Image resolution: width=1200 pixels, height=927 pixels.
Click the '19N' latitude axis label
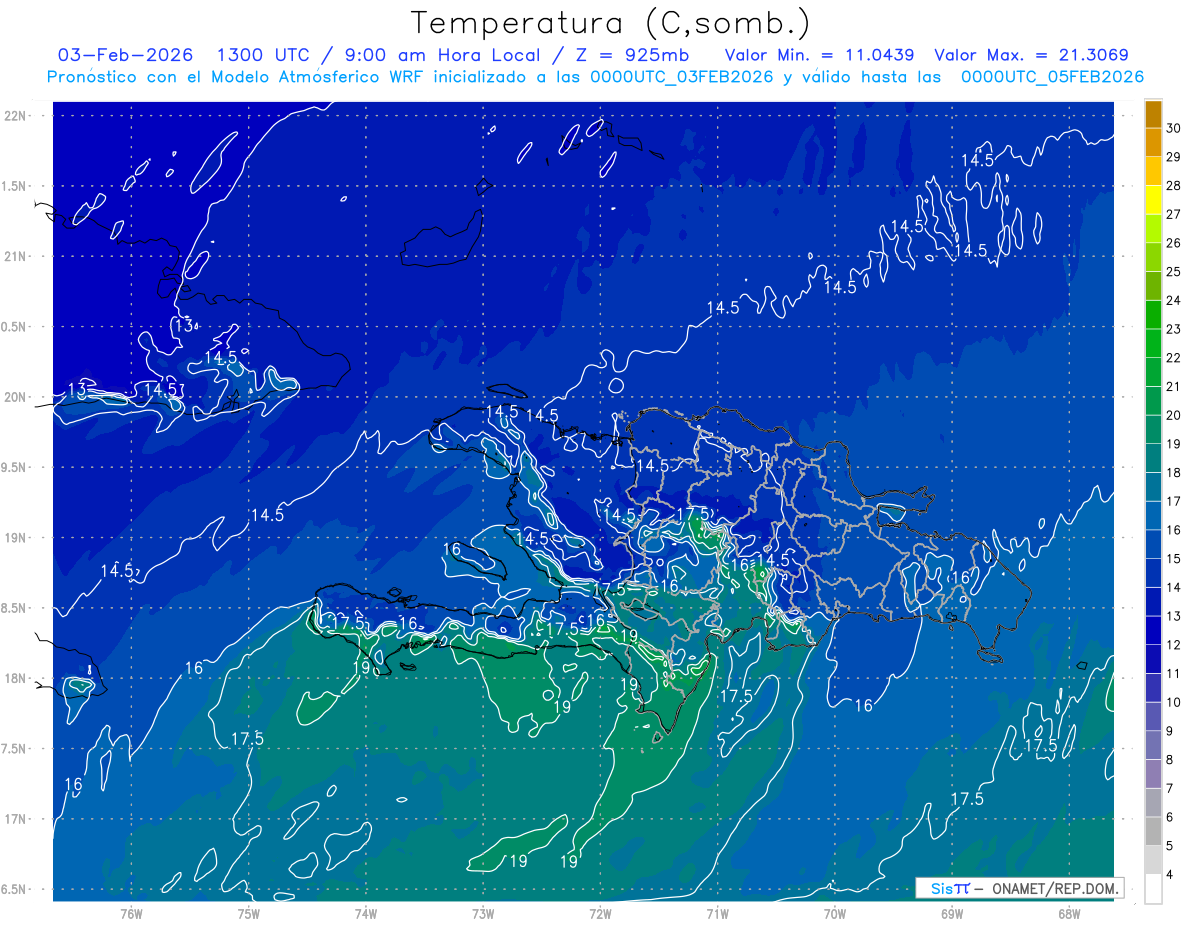(17, 537)
